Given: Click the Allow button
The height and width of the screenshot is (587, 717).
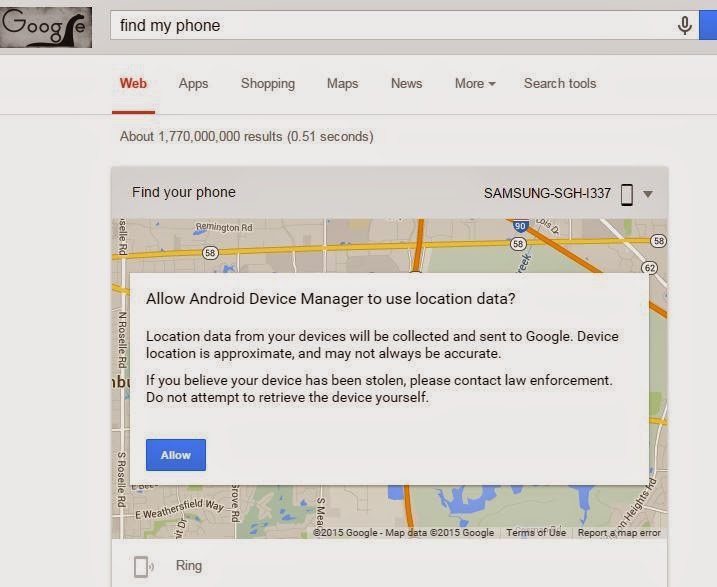Looking at the screenshot, I should tap(176, 455).
